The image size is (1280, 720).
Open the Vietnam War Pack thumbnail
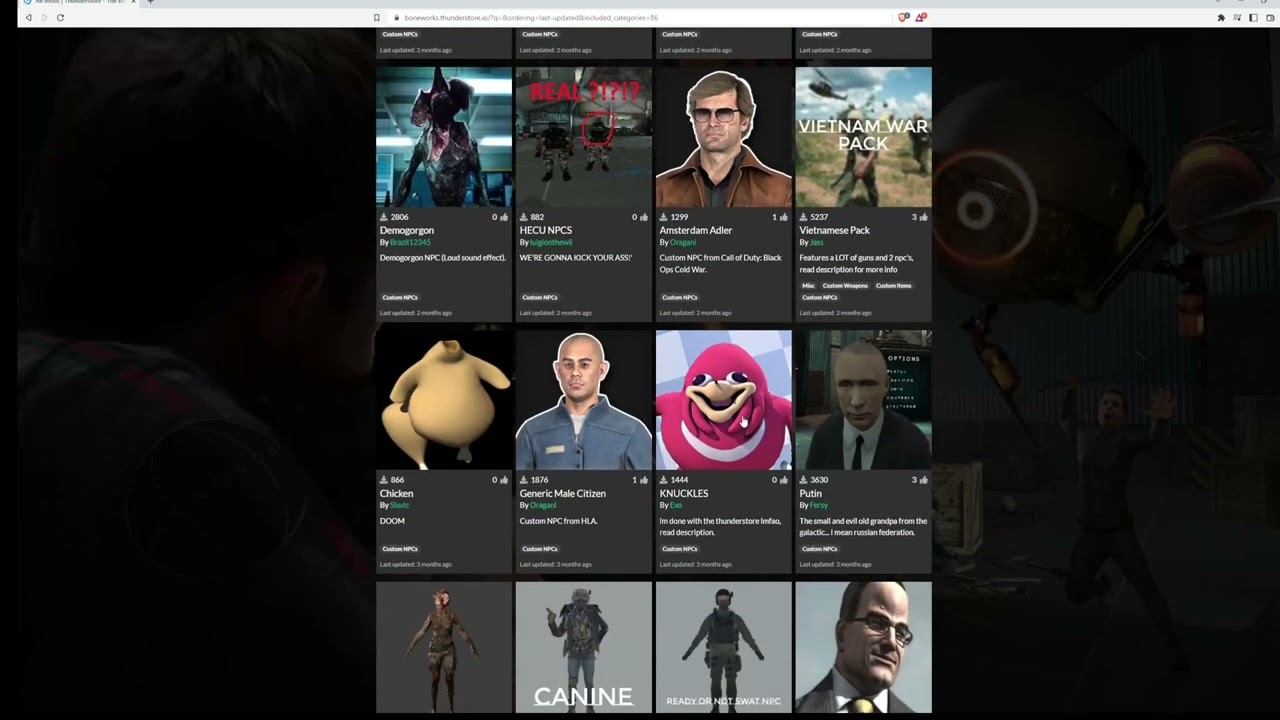pos(864,137)
